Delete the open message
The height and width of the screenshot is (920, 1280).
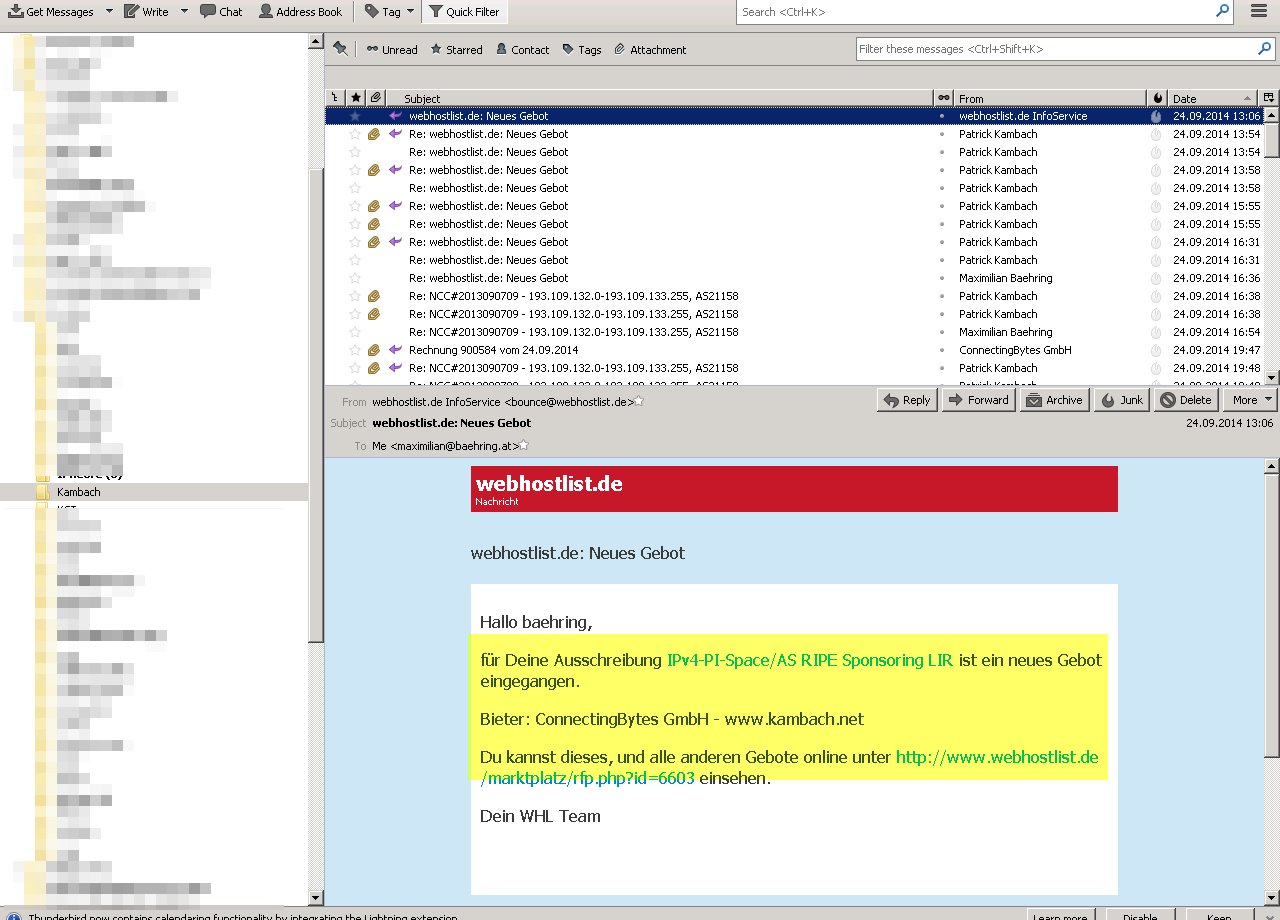(x=1185, y=400)
